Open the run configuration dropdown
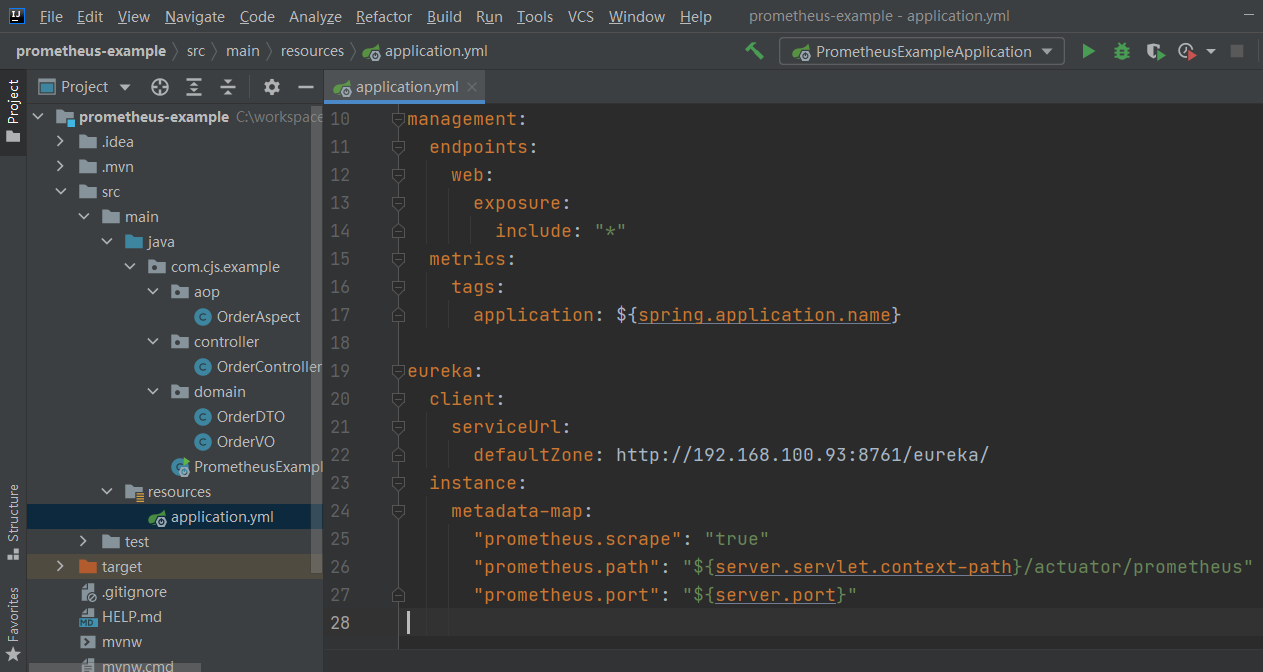This screenshot has width=1263, height=672. [x=921, y=51]
